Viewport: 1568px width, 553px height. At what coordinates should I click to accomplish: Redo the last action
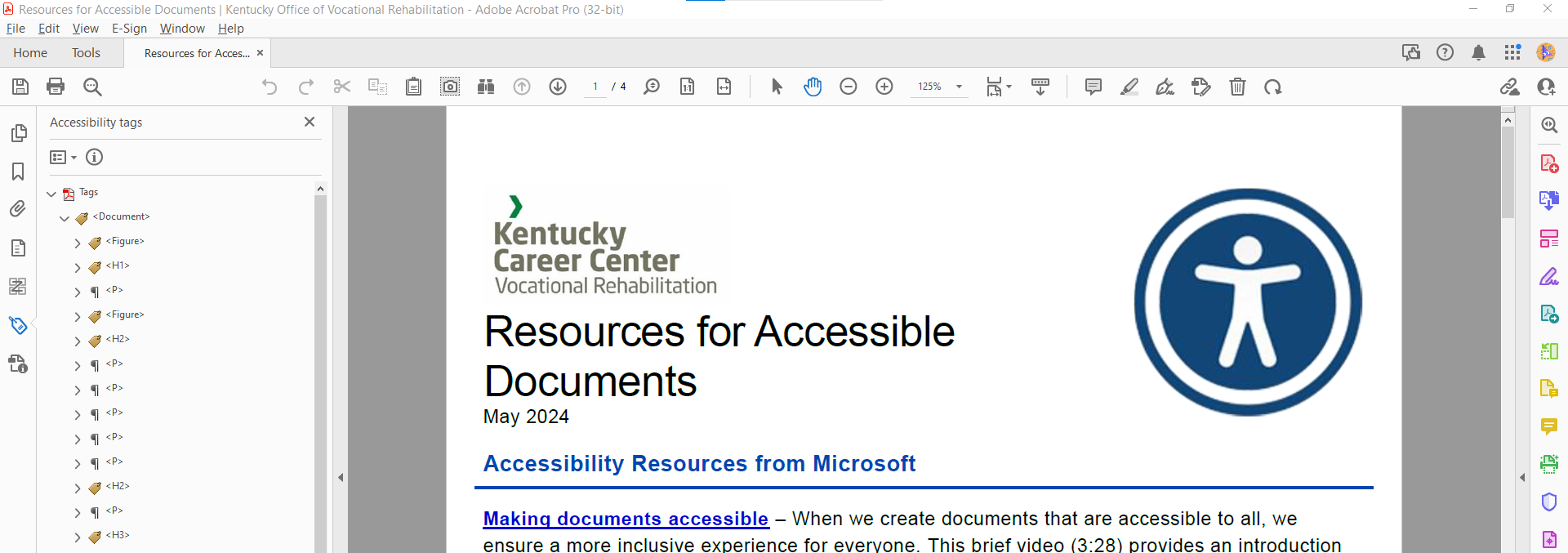coord(306,87)
